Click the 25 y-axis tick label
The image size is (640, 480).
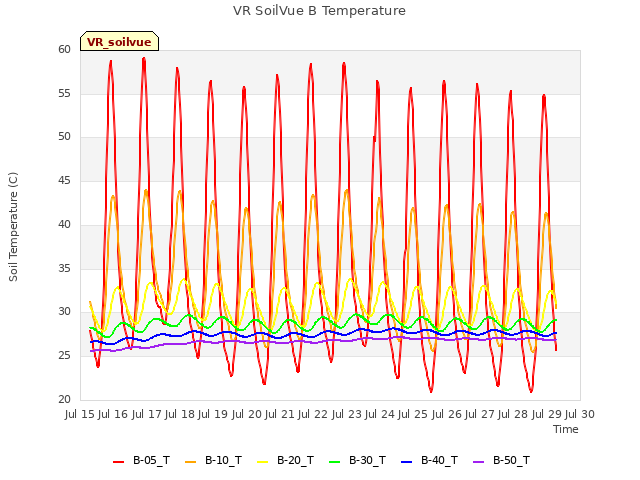click(x=64, y=356)
